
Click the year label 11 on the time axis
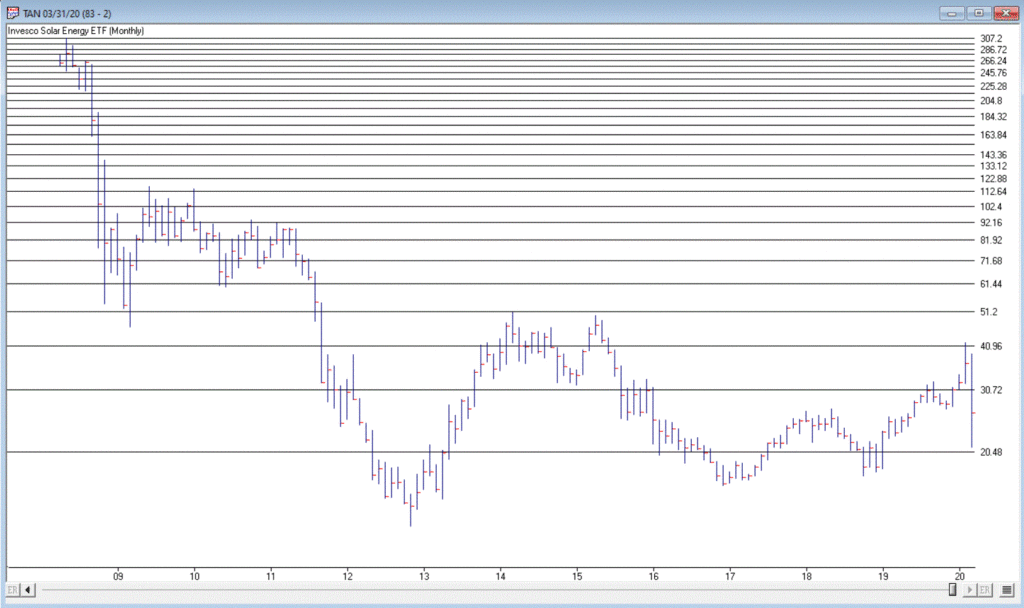tap(271, 576)
